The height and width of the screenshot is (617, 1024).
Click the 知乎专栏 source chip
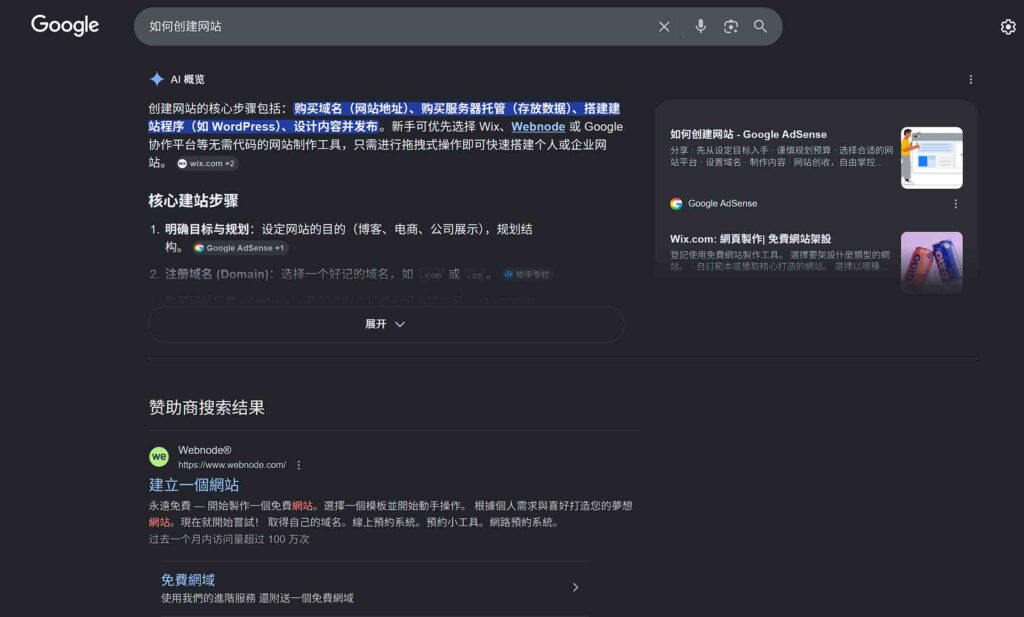point(527,275)
